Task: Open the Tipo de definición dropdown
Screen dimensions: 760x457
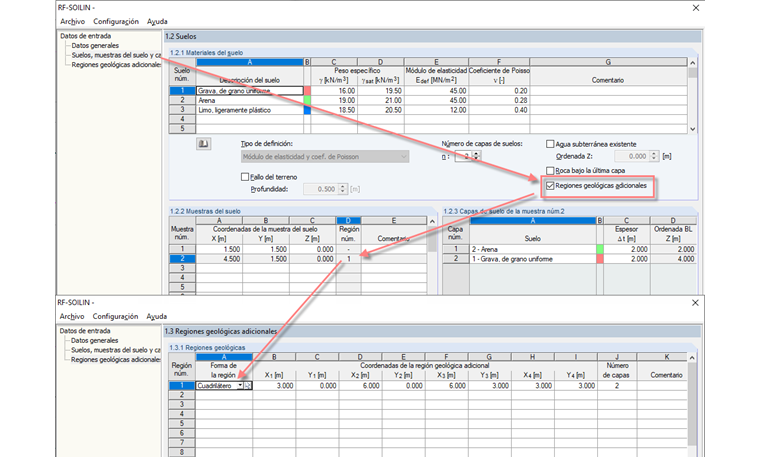Action: coord(325,157)
